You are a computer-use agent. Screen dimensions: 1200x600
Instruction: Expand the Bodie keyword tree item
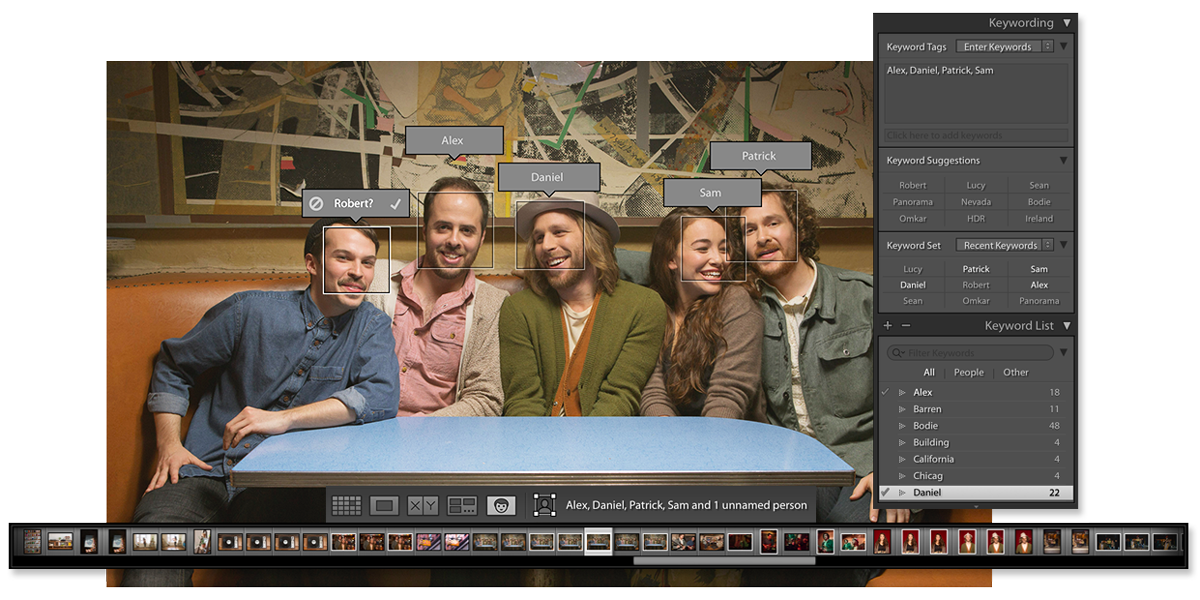(902, 426)
